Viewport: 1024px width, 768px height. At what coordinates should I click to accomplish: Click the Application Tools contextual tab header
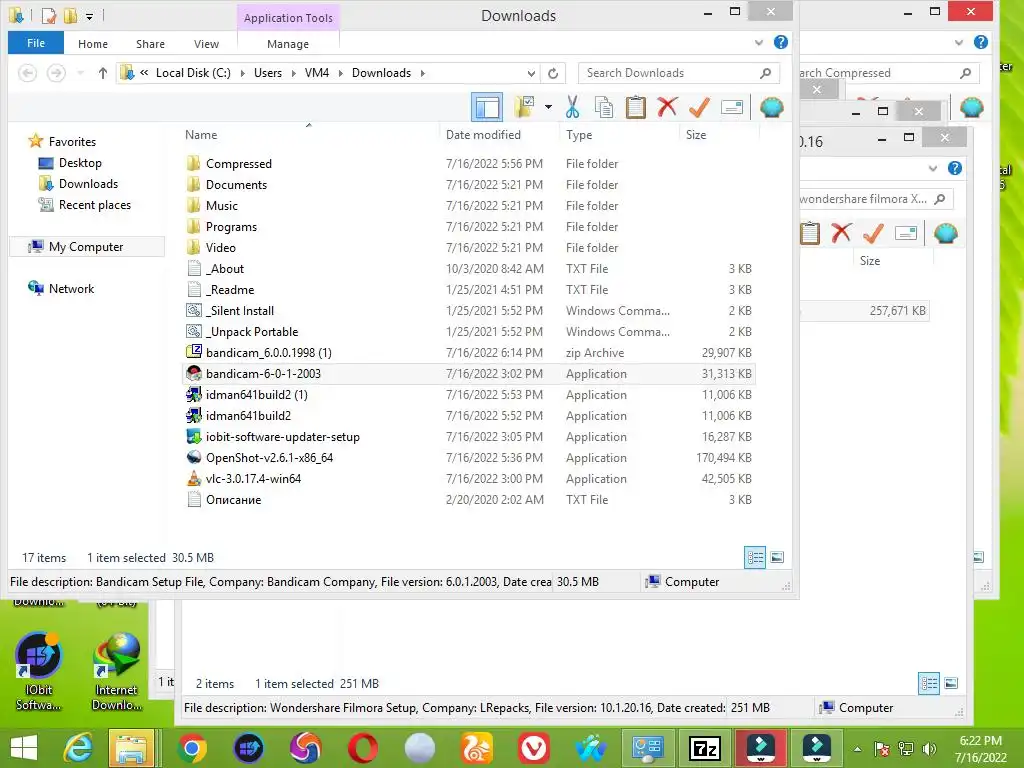point(288,18)
